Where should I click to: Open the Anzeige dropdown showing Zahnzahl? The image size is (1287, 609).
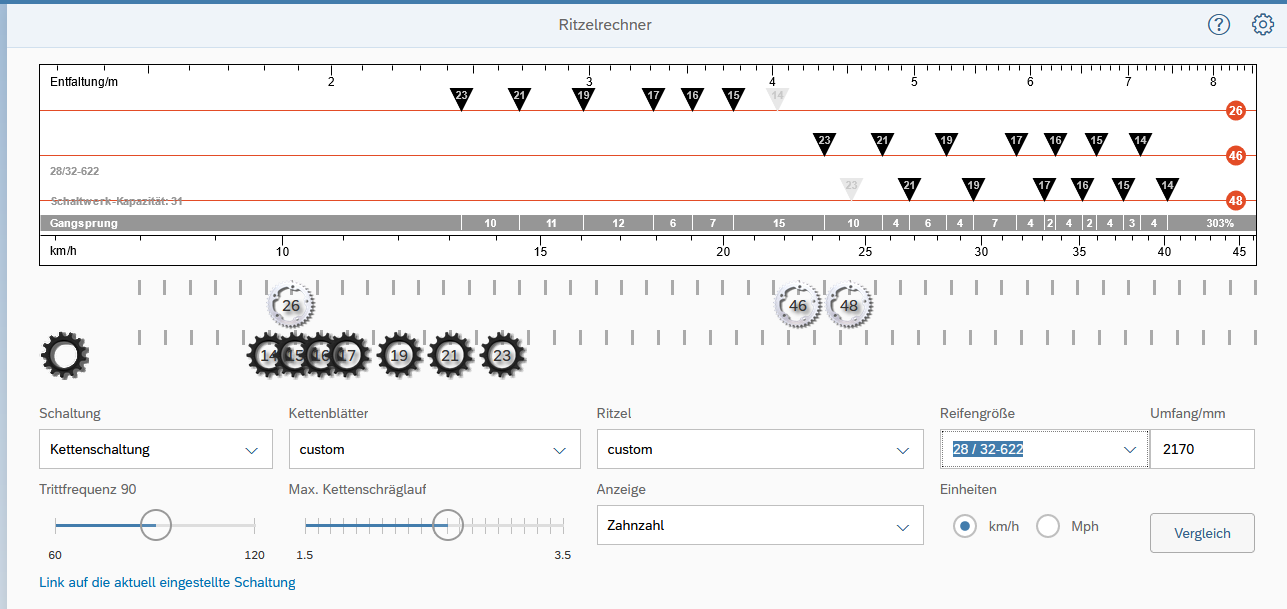pyautogui.click(x=759, y=525)
